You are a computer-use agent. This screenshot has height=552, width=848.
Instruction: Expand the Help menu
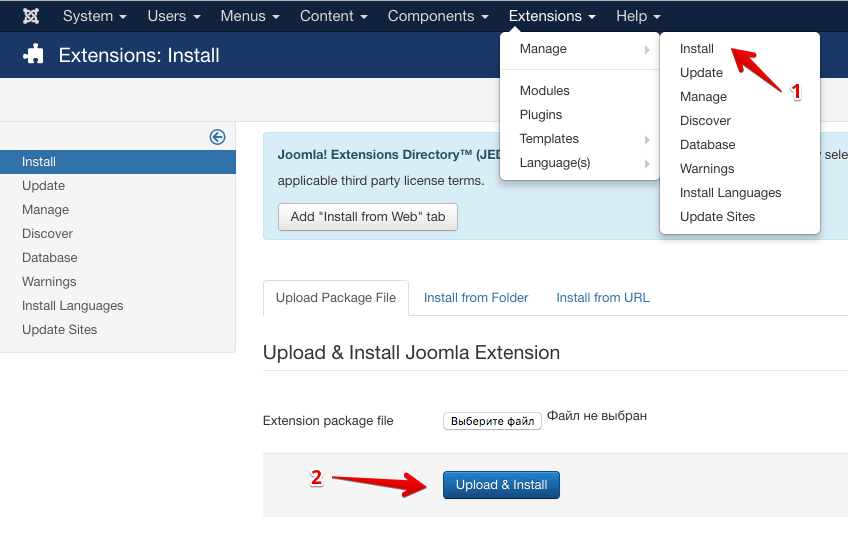[x=638, y=16]
